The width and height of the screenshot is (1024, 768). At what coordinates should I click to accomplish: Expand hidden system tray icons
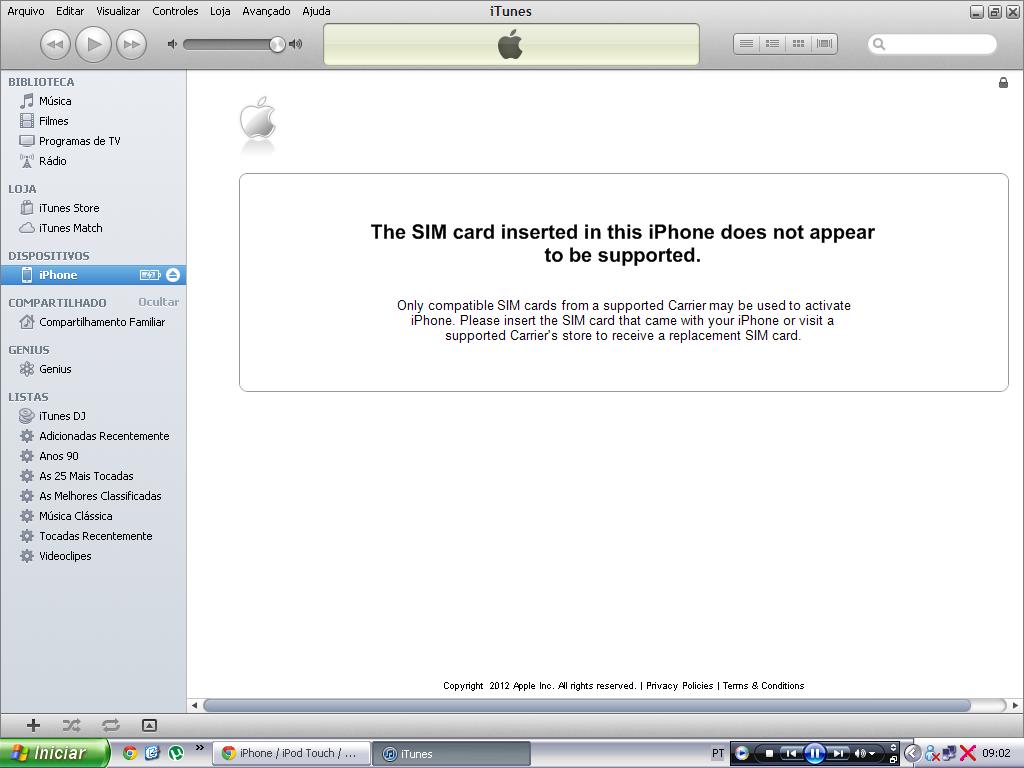(913, 753)
